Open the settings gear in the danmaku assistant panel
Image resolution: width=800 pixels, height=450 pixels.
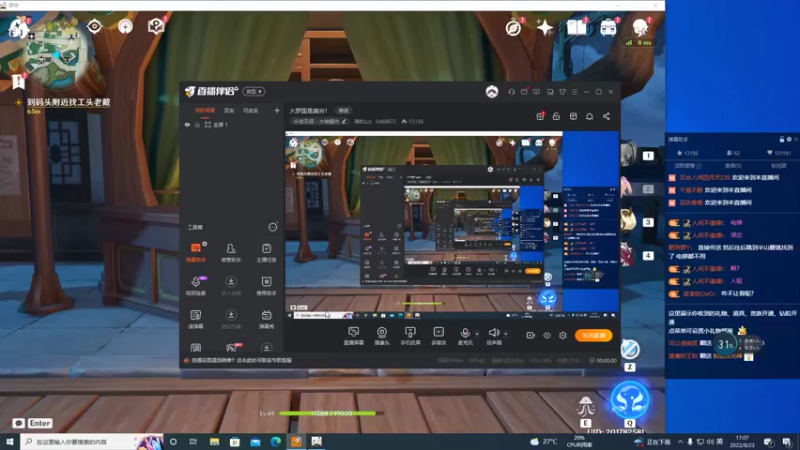(789, 139)
